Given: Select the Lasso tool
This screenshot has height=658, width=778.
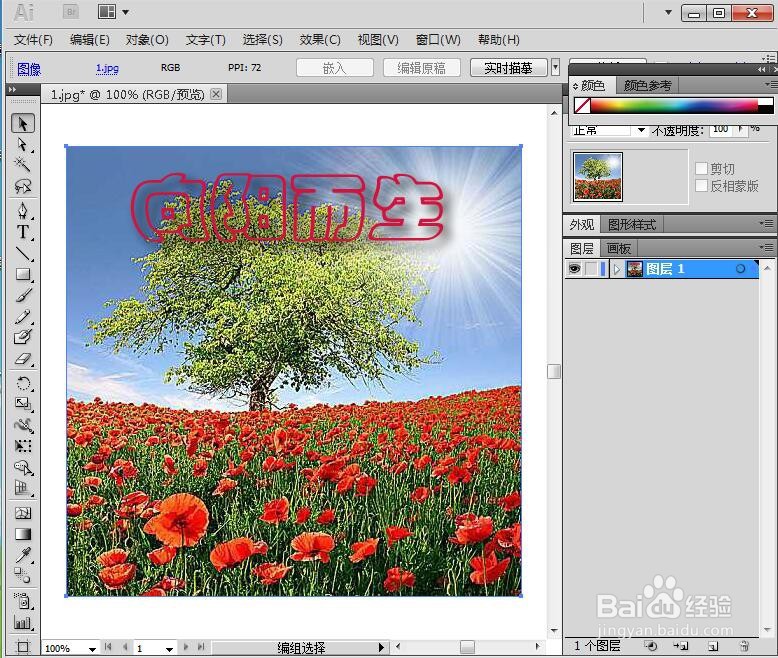Looking at the screenshot, I should tap(23, 186).
